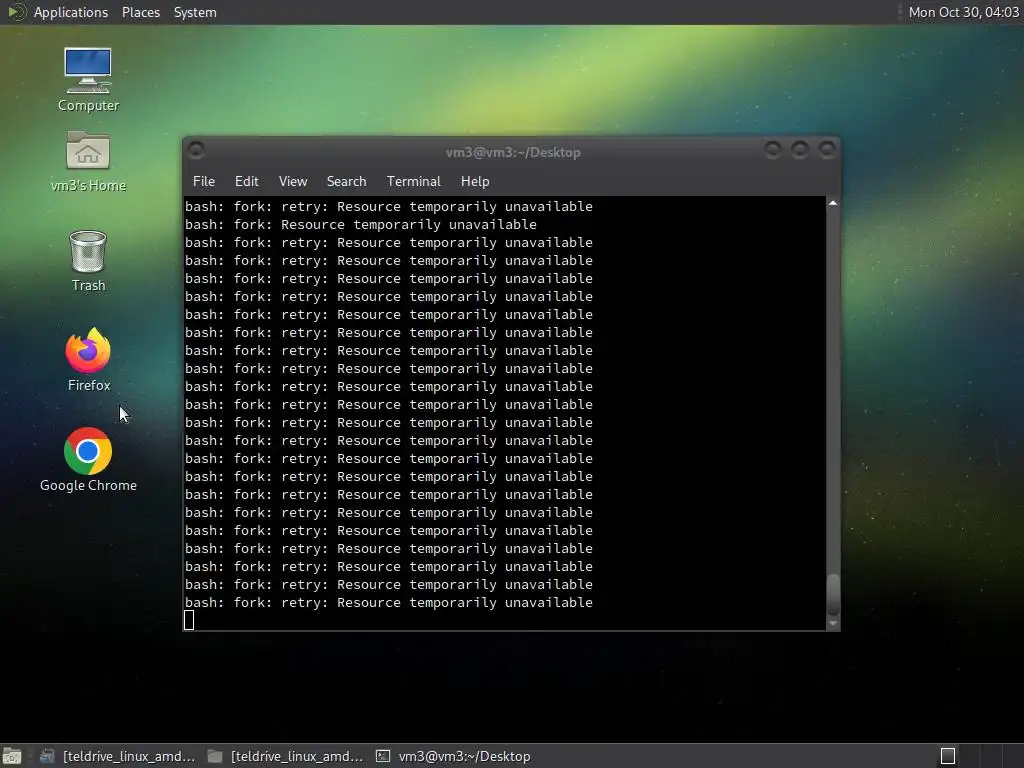Click the Applications menu logo icon
This screenshot has height=768, width=1024.
pos(16,12)
